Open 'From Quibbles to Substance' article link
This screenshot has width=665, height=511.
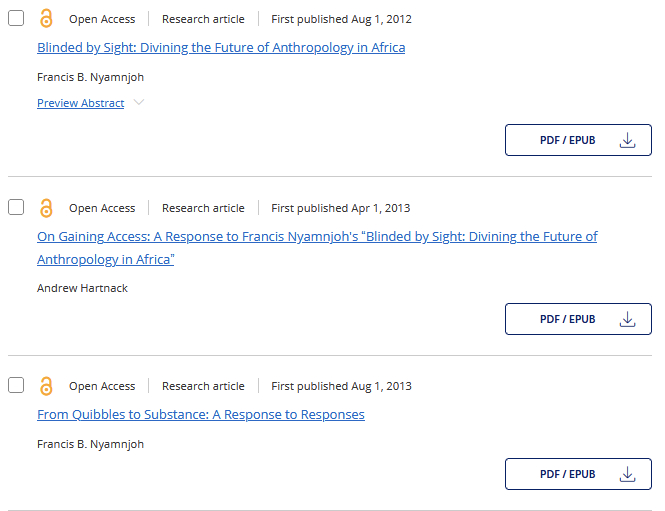[x=201, y=414]
